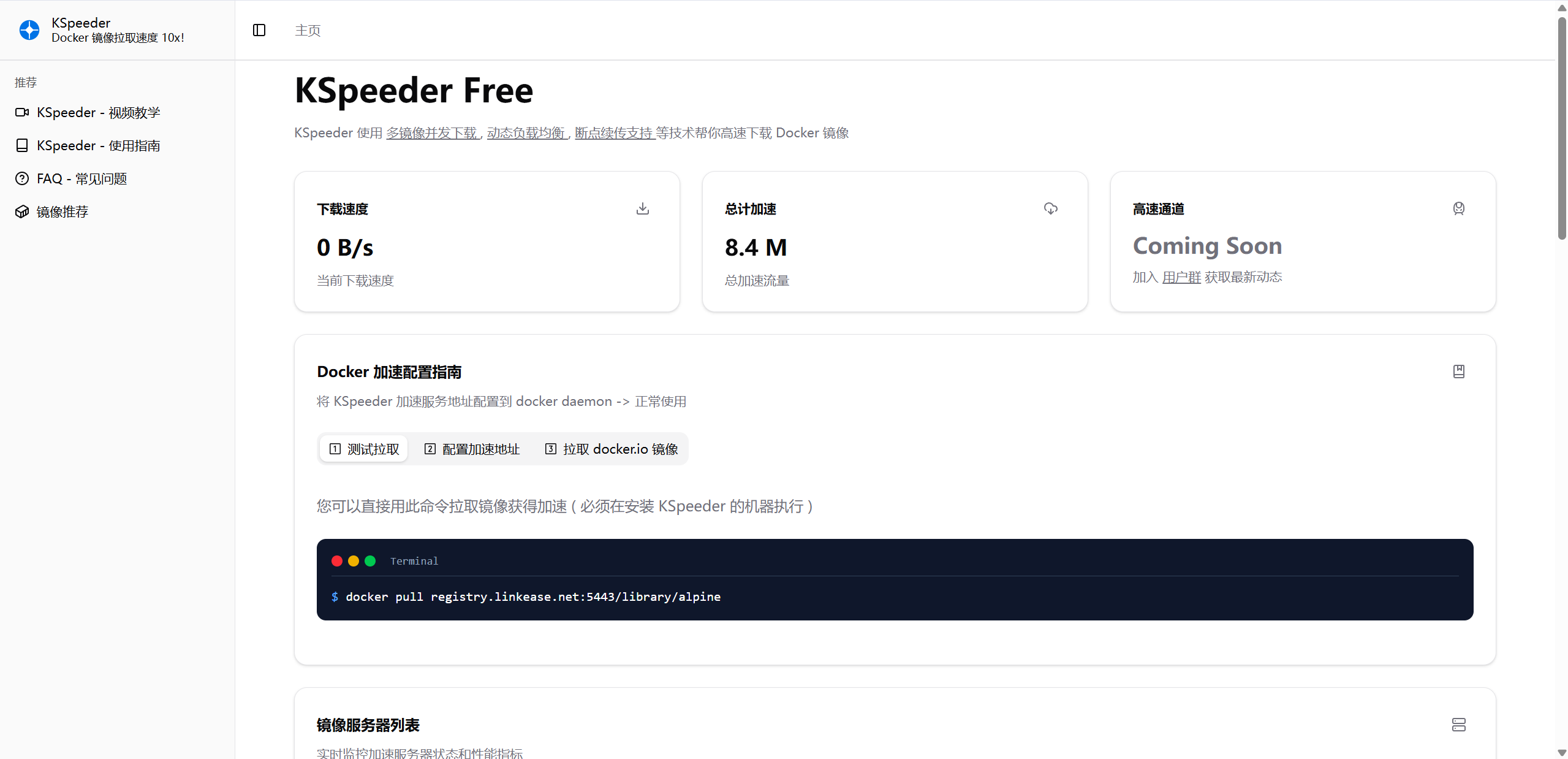This screenshot has height=759, width=1568.
Task: Switch to the 配置加速地址 tab
Action: 472,449
